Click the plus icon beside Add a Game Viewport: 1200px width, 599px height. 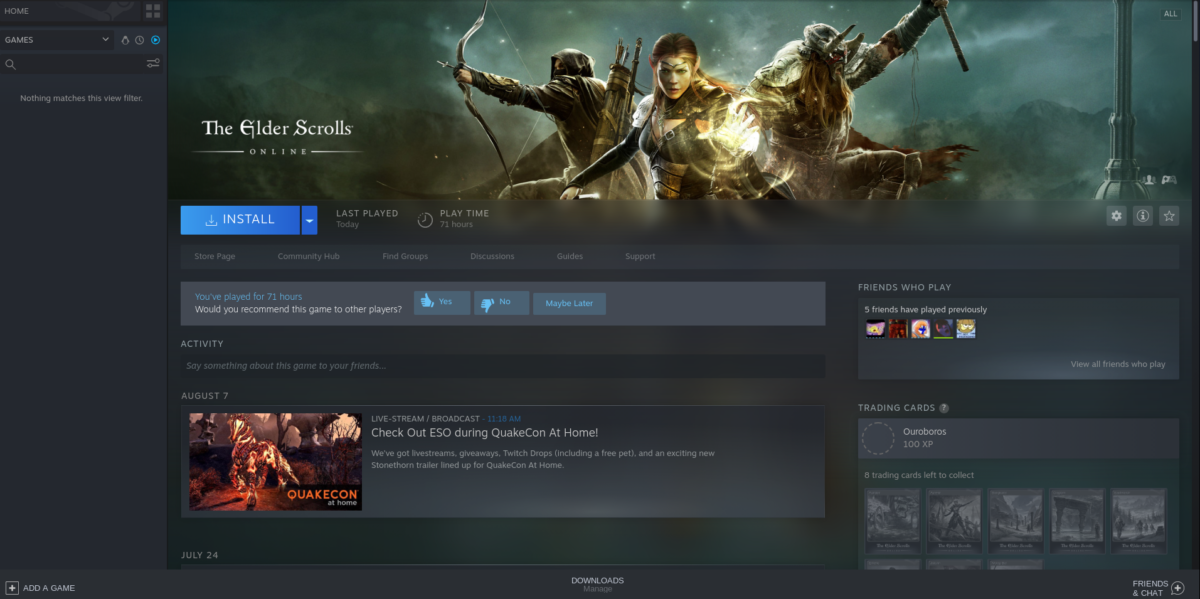(12, 588)
